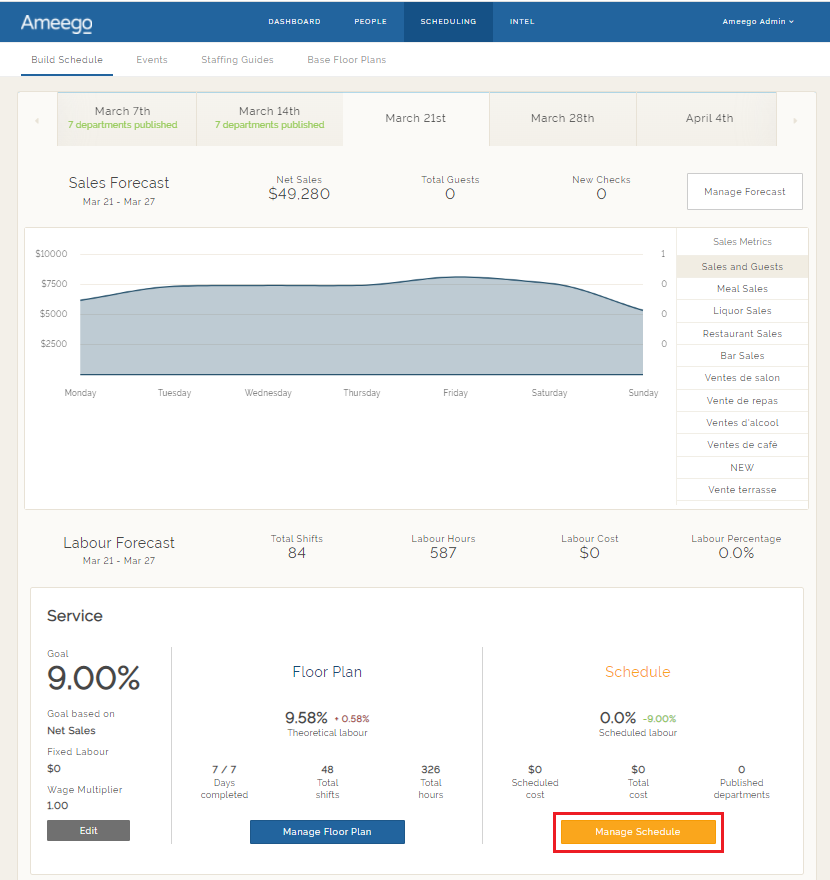Switch to the Dashboard section

294,21
